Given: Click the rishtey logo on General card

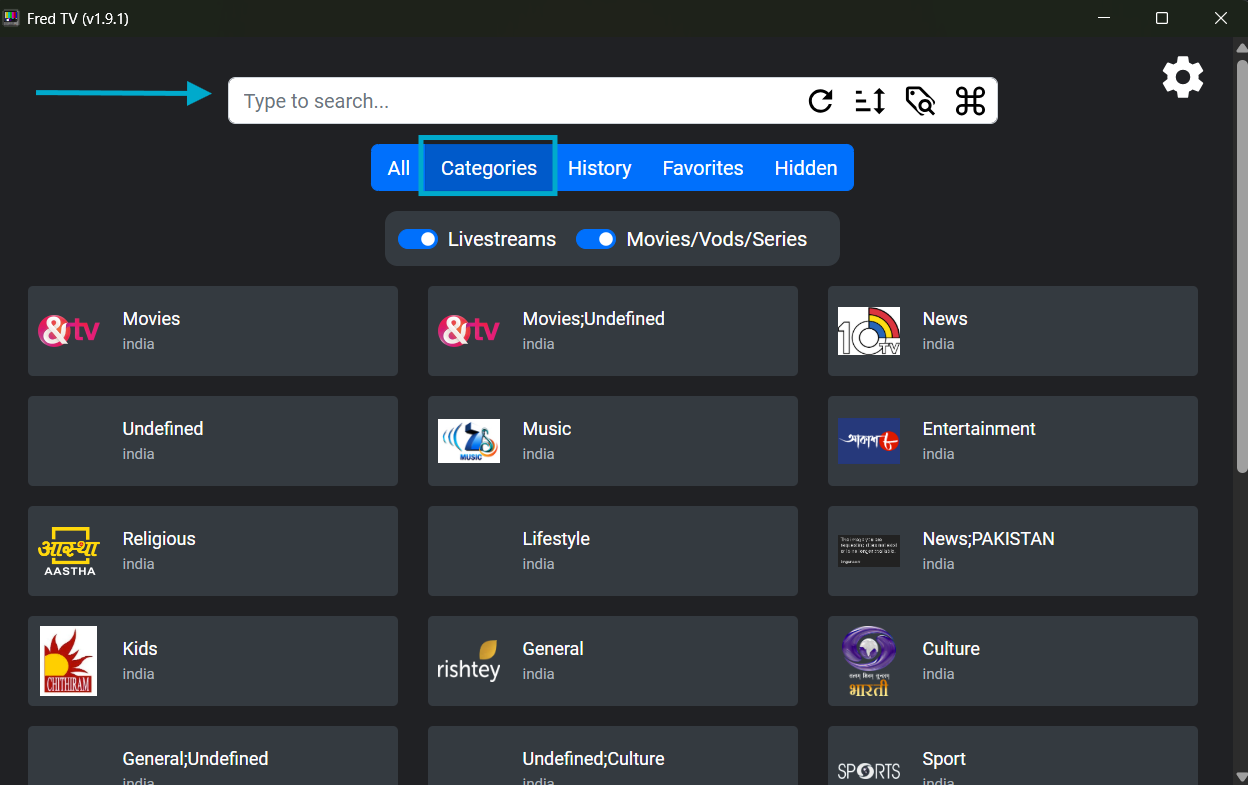Looking at the screenshot, I should [469, 661].
